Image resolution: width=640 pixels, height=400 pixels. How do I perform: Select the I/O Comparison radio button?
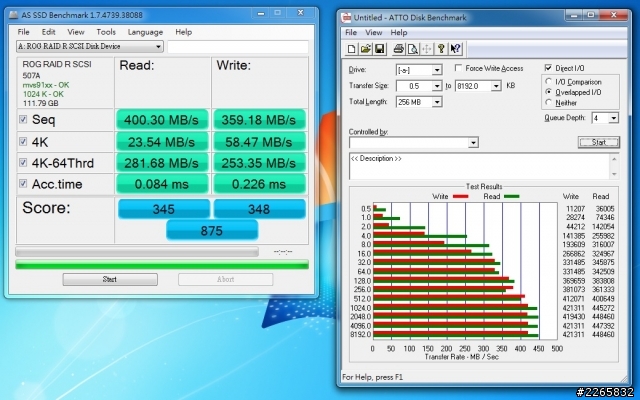549,82
